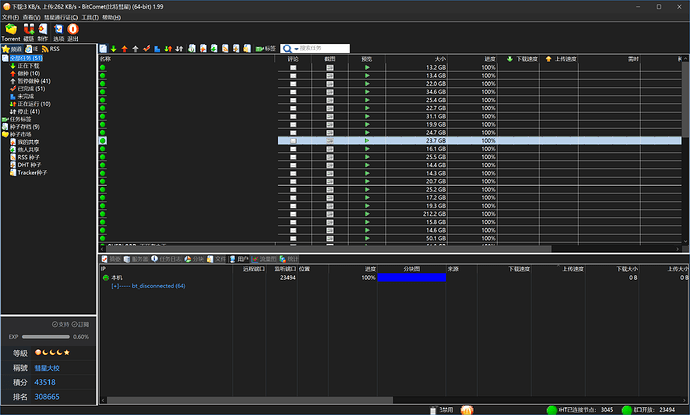The image size is (690, 415).
Task: Click the tags (标签) button in filter toolbar
Action: (x=265, y=48)
